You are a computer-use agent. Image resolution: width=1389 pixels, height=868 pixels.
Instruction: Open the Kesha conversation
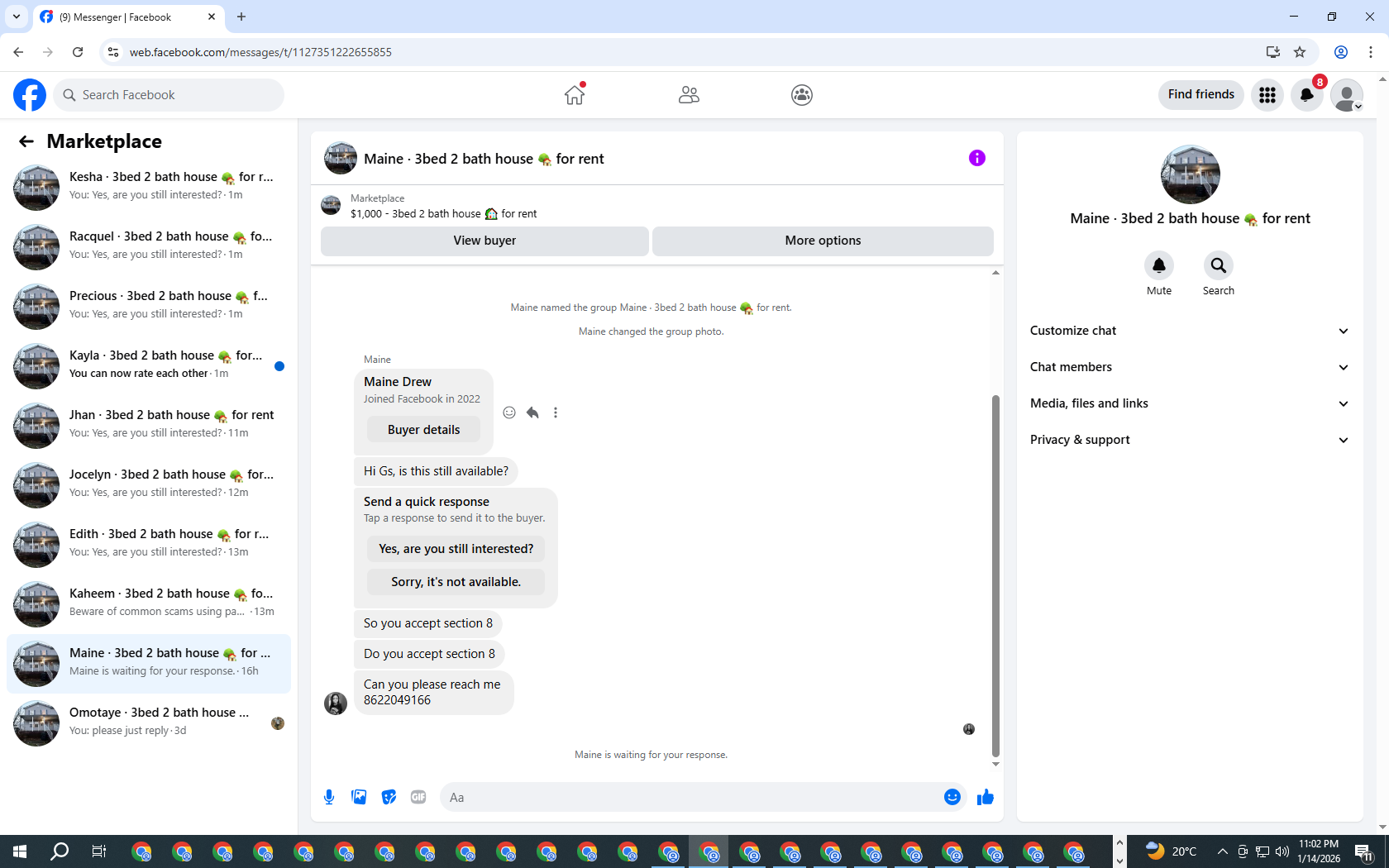click(x=149, y=186)
